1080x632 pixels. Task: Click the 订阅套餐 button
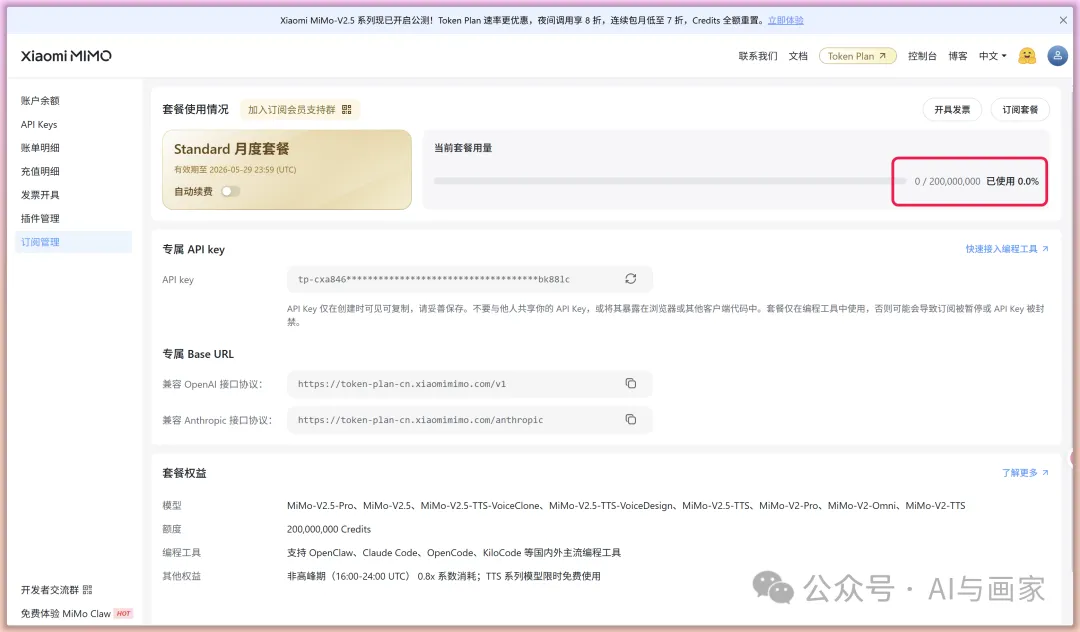1020,109
